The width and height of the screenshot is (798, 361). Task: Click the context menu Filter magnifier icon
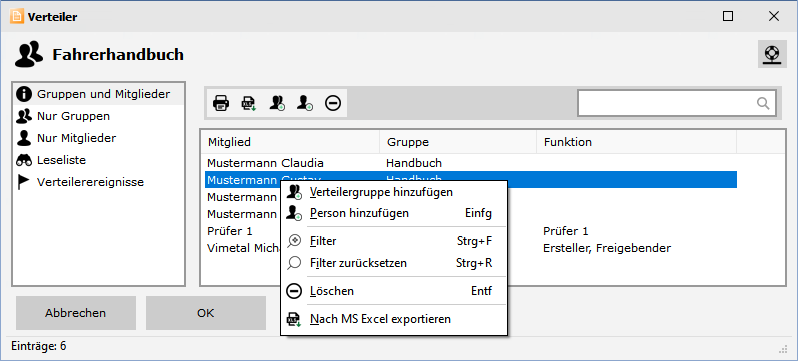click(x=294, y=241)
